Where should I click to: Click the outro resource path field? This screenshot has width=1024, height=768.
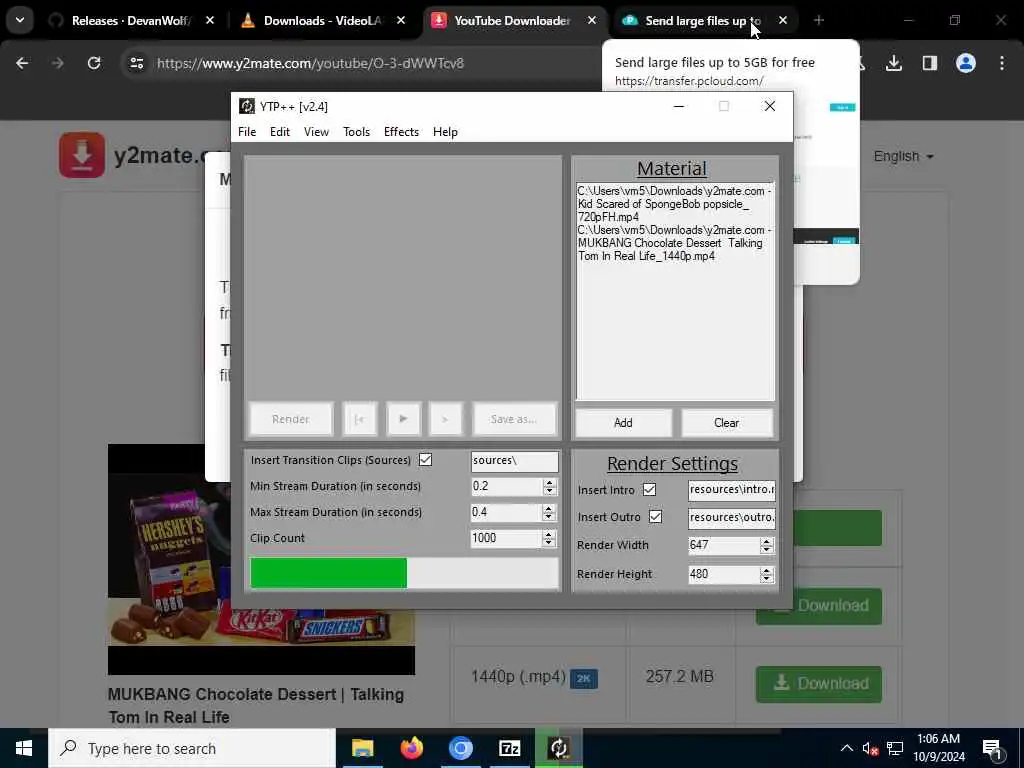(731, 517)
